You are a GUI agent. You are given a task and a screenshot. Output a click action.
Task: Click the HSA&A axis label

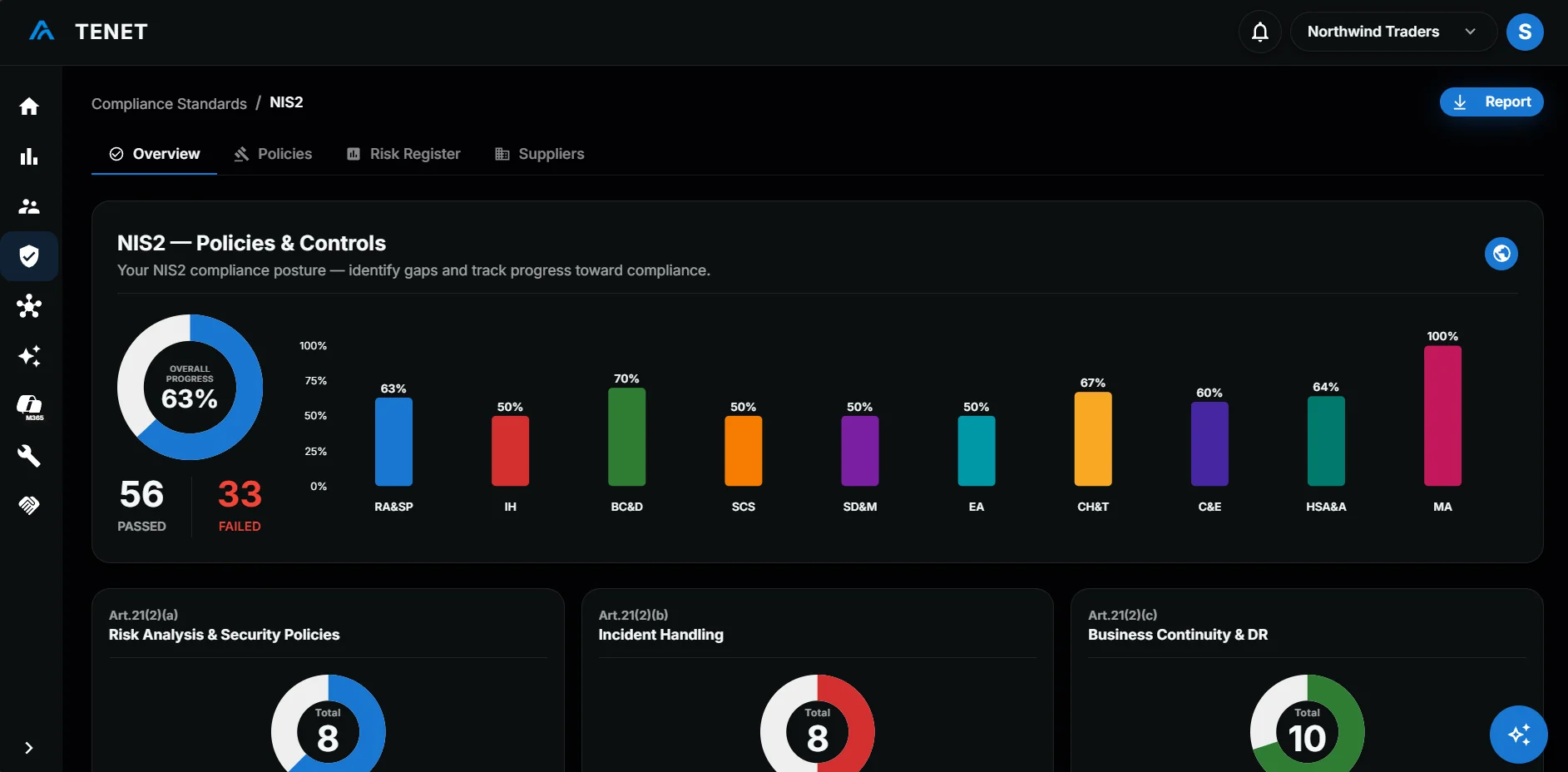click(x=1326, y=507)
